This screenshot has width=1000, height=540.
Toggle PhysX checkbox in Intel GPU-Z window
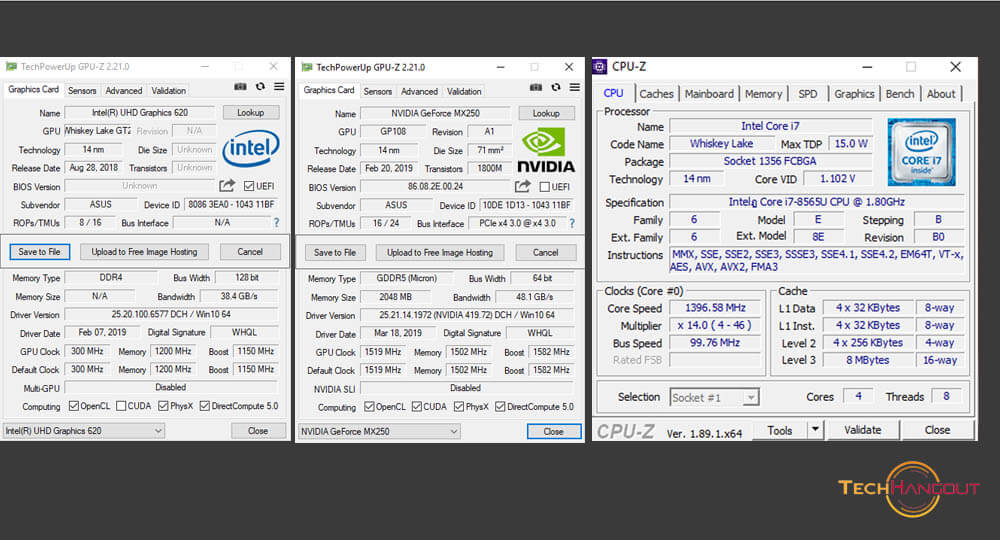163,405
